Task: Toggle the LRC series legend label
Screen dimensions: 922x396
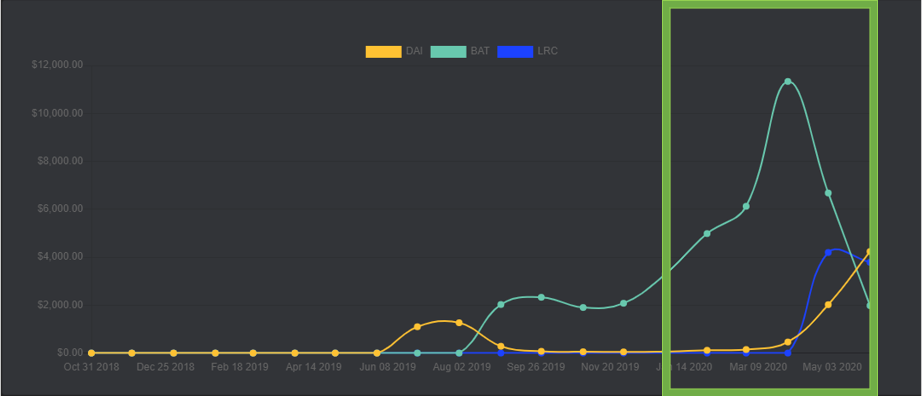Action: [547, 51]
